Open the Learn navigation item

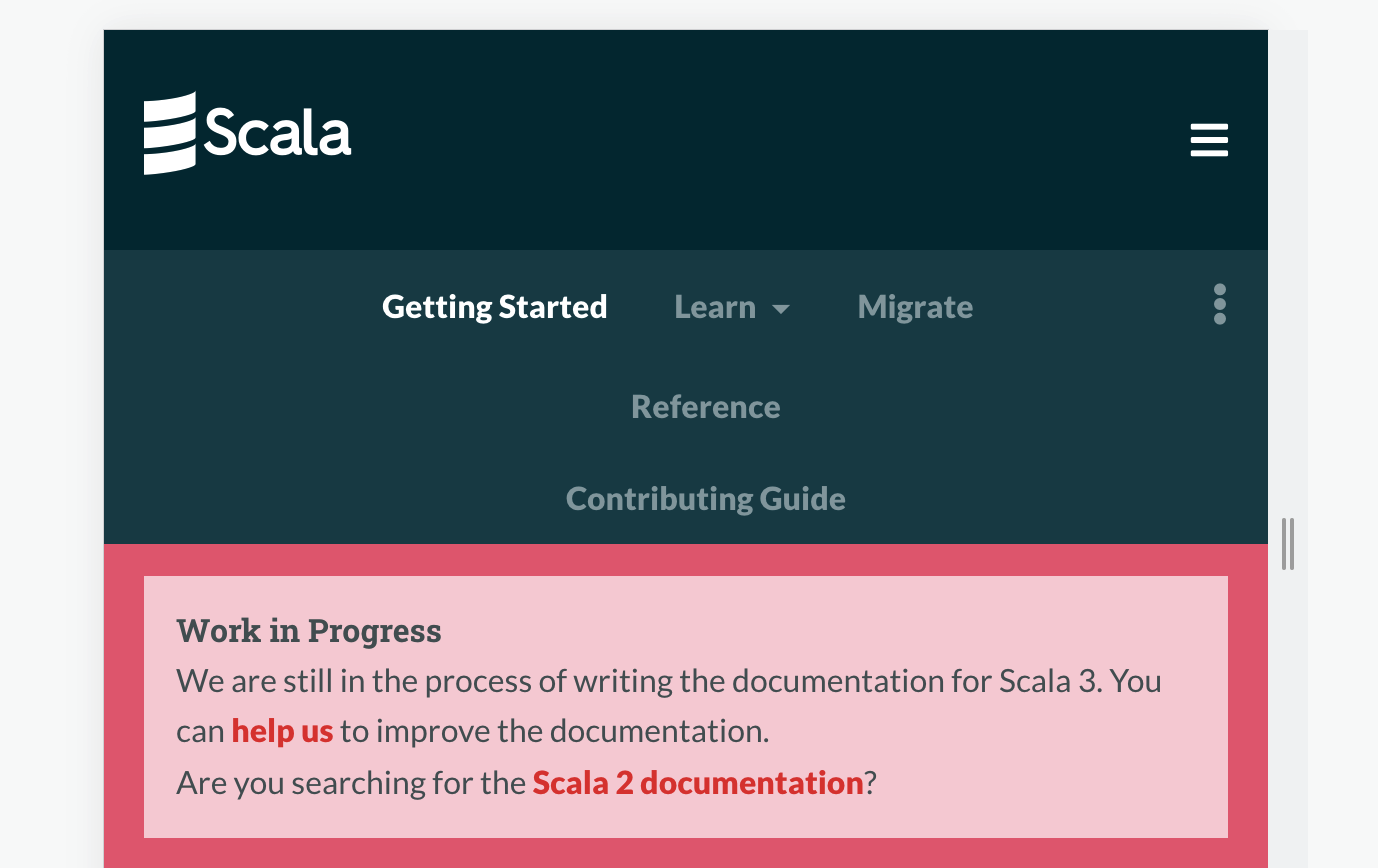715,307
